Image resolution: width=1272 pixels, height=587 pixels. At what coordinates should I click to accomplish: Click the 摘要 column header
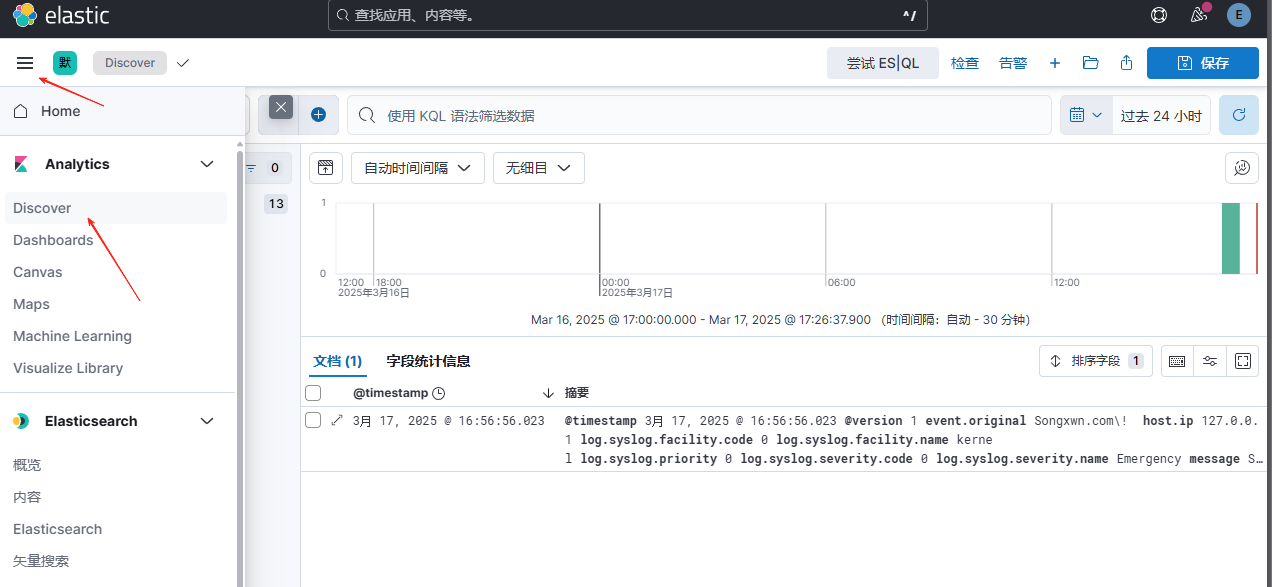point(577,393)
